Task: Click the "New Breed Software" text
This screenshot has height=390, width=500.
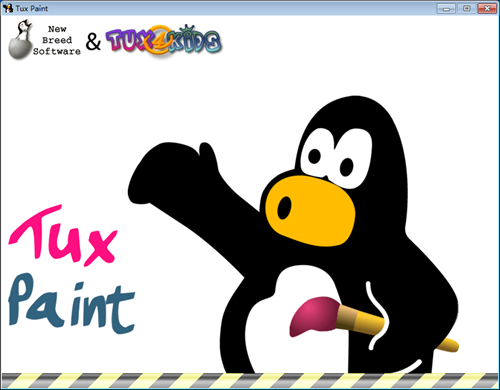Action: 57,40
